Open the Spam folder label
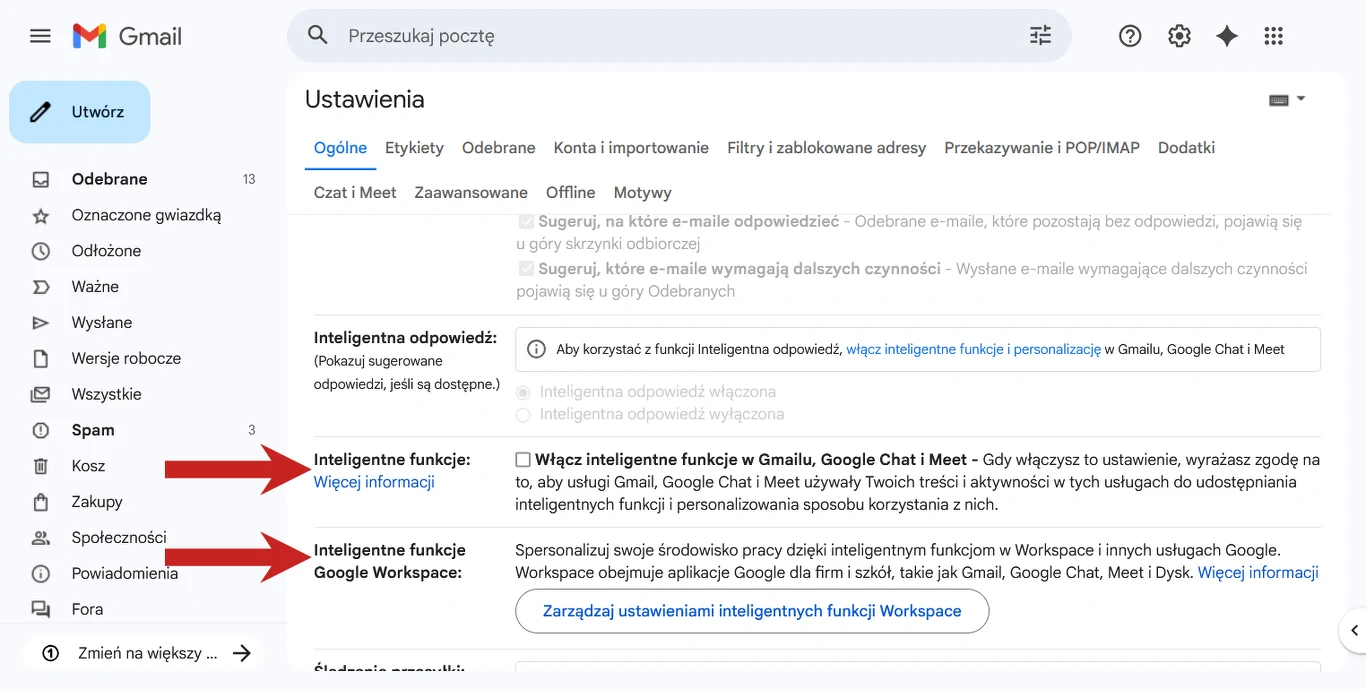The image size is (1366, 689). point(93,430)
